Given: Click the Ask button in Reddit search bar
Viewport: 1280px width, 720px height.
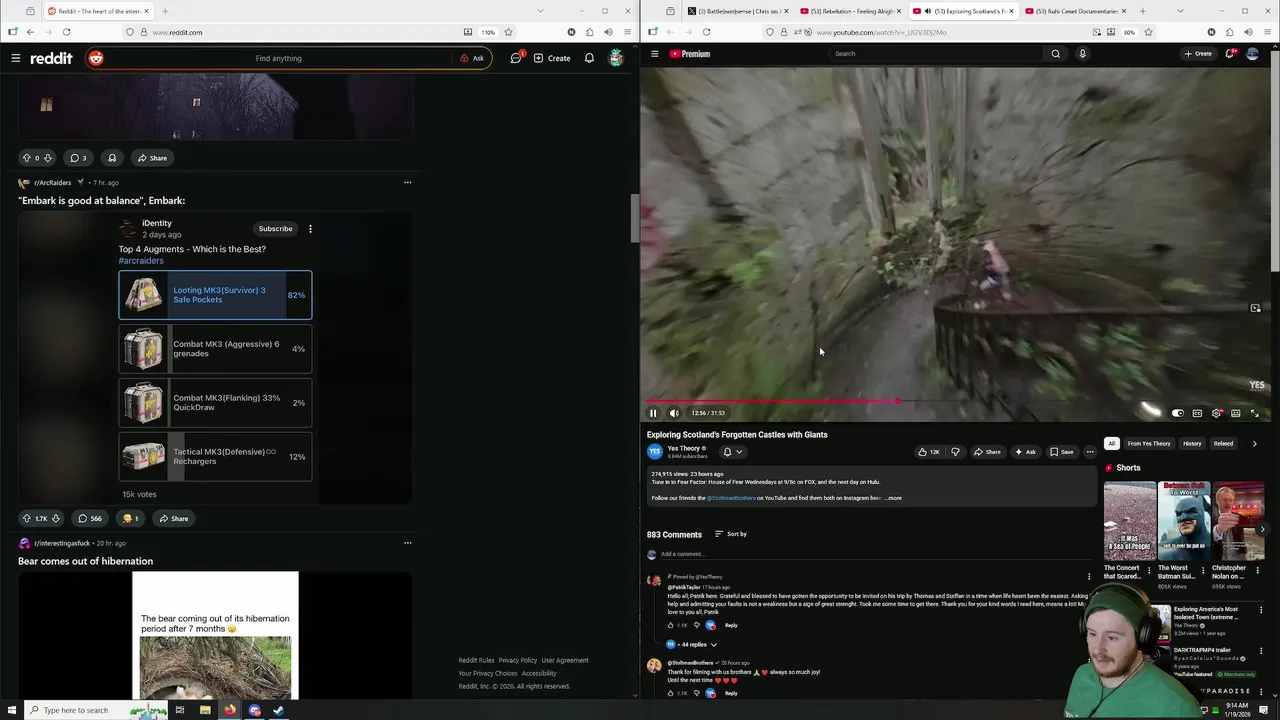Looking at the screenshot, I should pos(472,58).
